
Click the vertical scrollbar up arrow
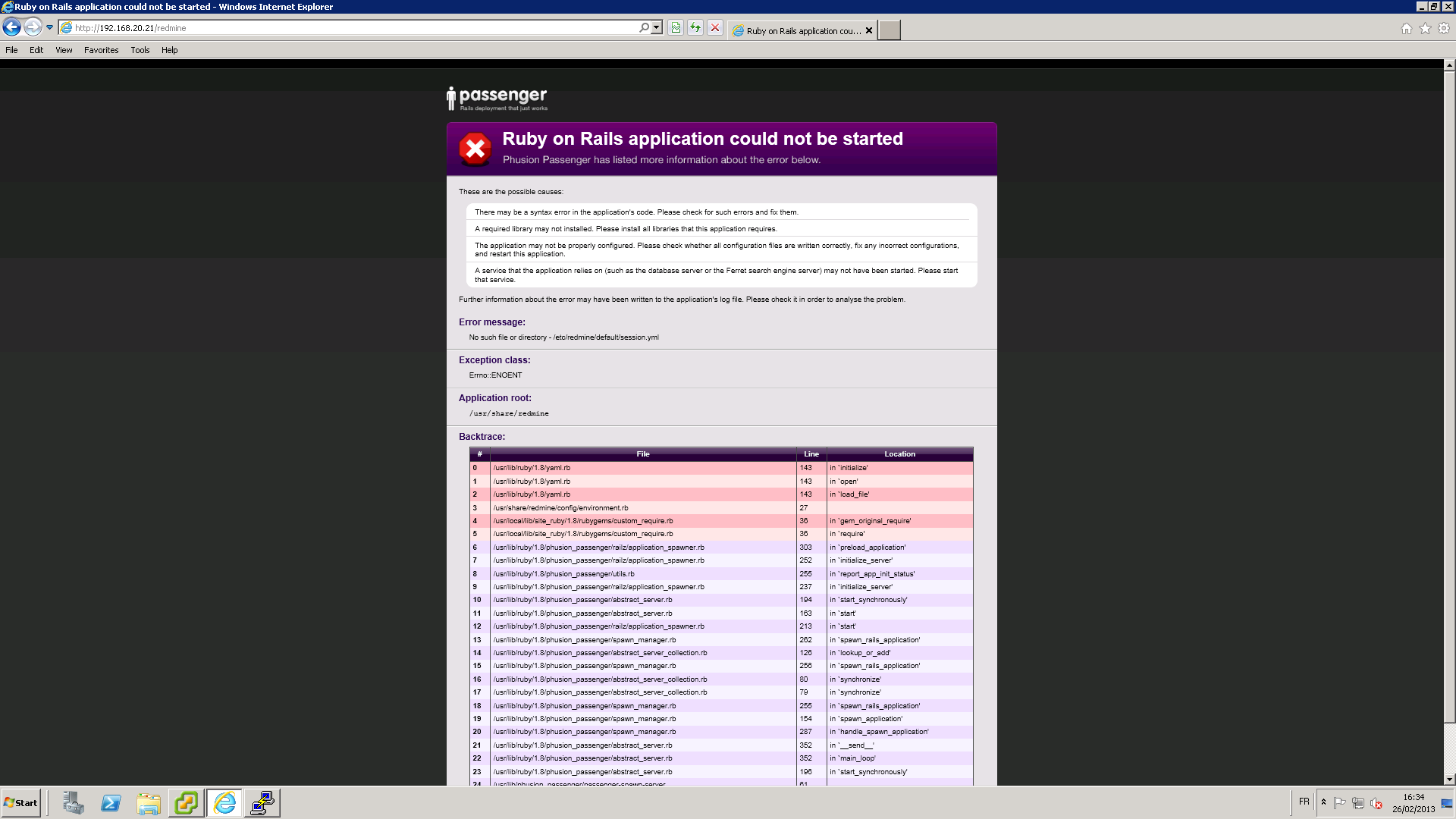click(1449, 65)
